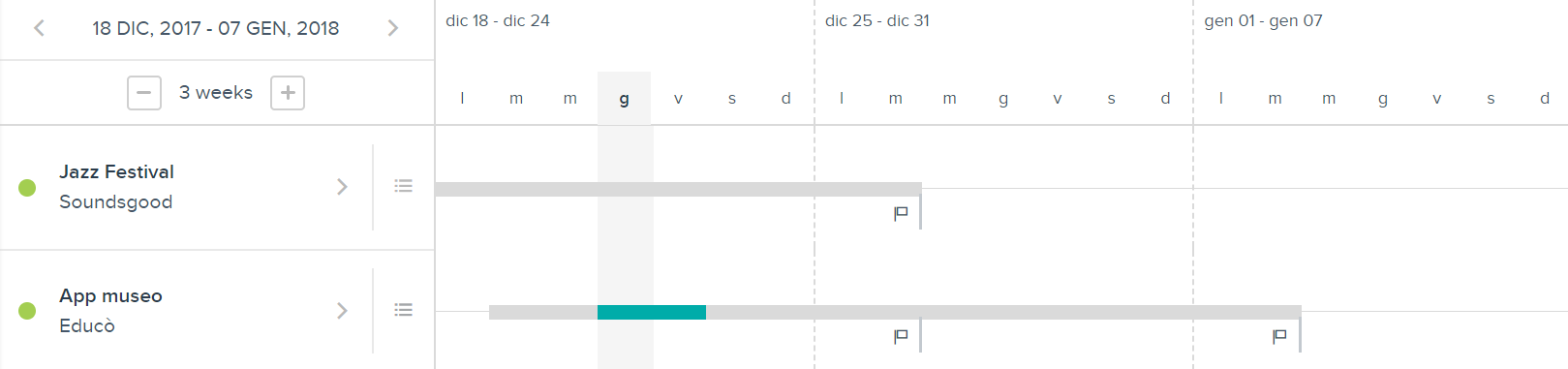Go to previous date range arrow
The height and width of the screenshot is (369, 1568).
coord(39,28)
